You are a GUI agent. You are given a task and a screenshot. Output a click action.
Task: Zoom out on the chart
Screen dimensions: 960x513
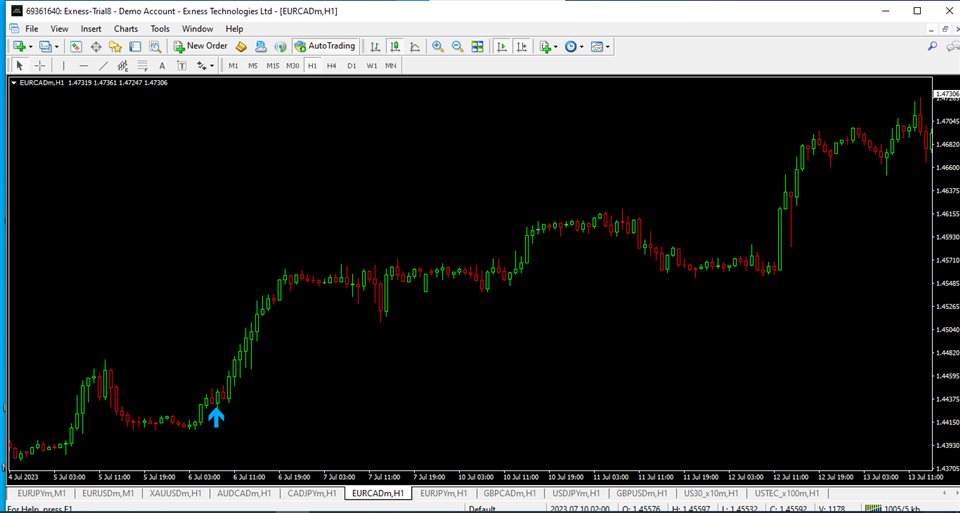point(457,47)
